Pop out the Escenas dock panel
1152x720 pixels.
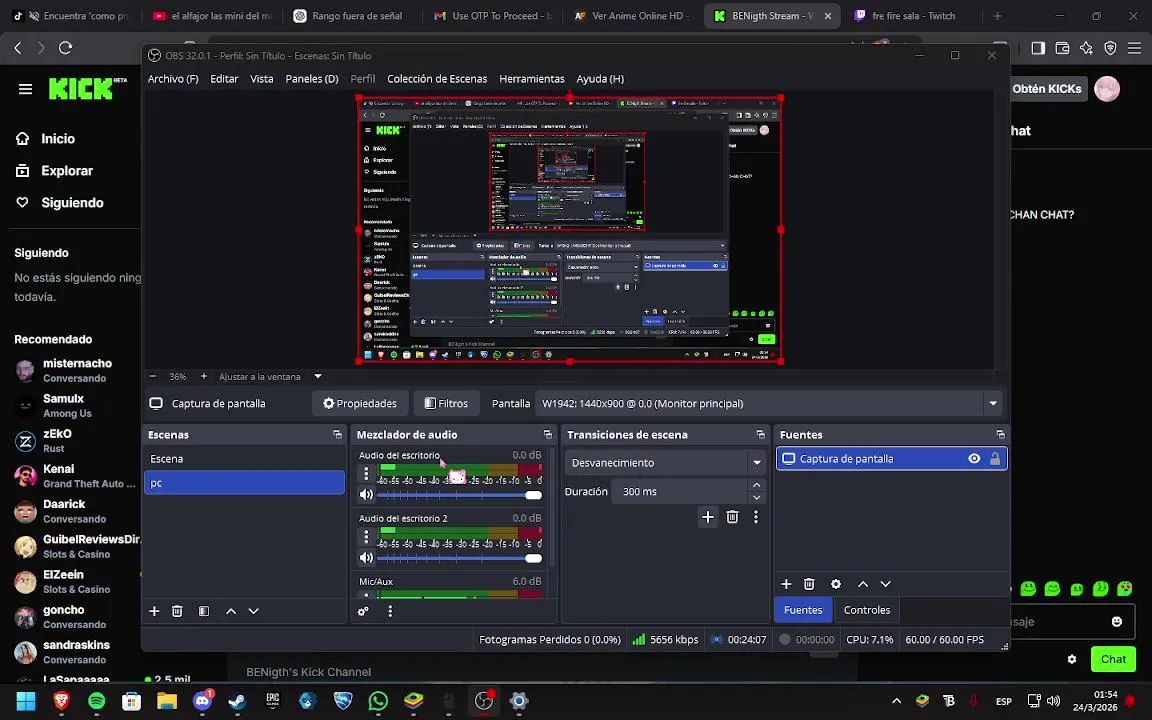pyautogui.click(x=337, y=435)
